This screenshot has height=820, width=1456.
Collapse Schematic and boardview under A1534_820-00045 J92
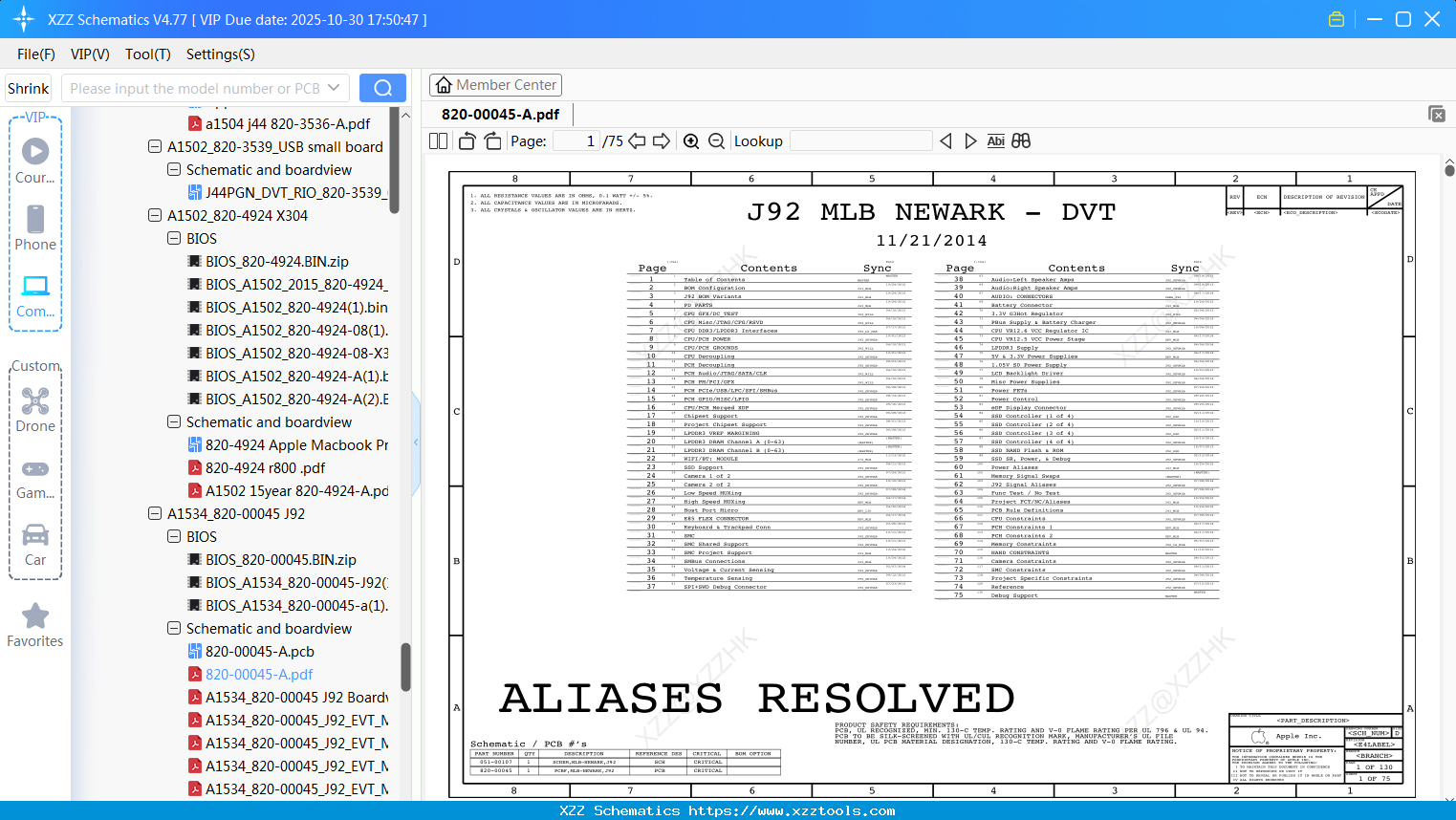click(174, 628)
